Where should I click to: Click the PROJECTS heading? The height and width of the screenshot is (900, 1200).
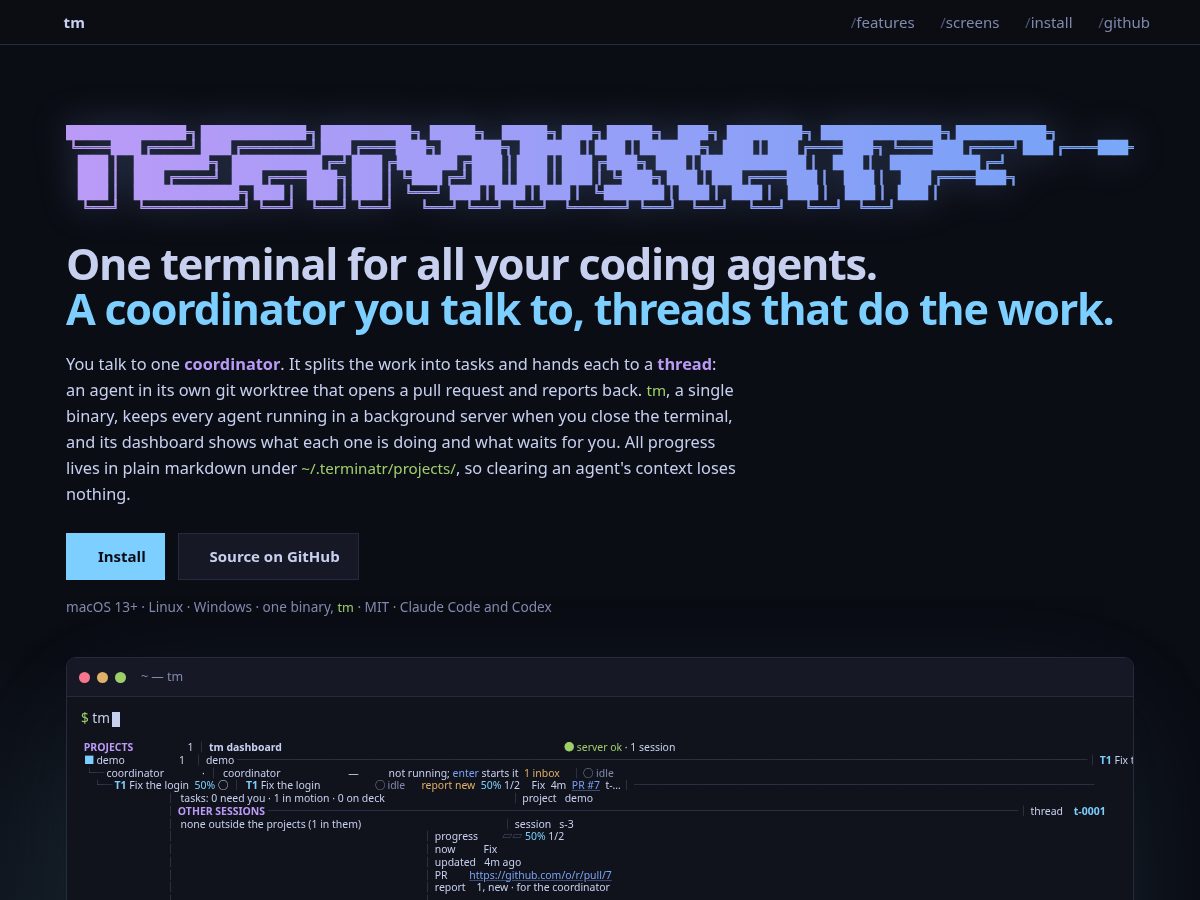(x=108, y=747)
